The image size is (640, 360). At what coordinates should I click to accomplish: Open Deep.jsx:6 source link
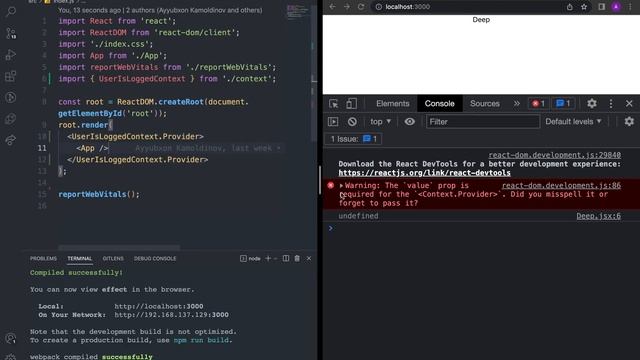tap(598, 216)
